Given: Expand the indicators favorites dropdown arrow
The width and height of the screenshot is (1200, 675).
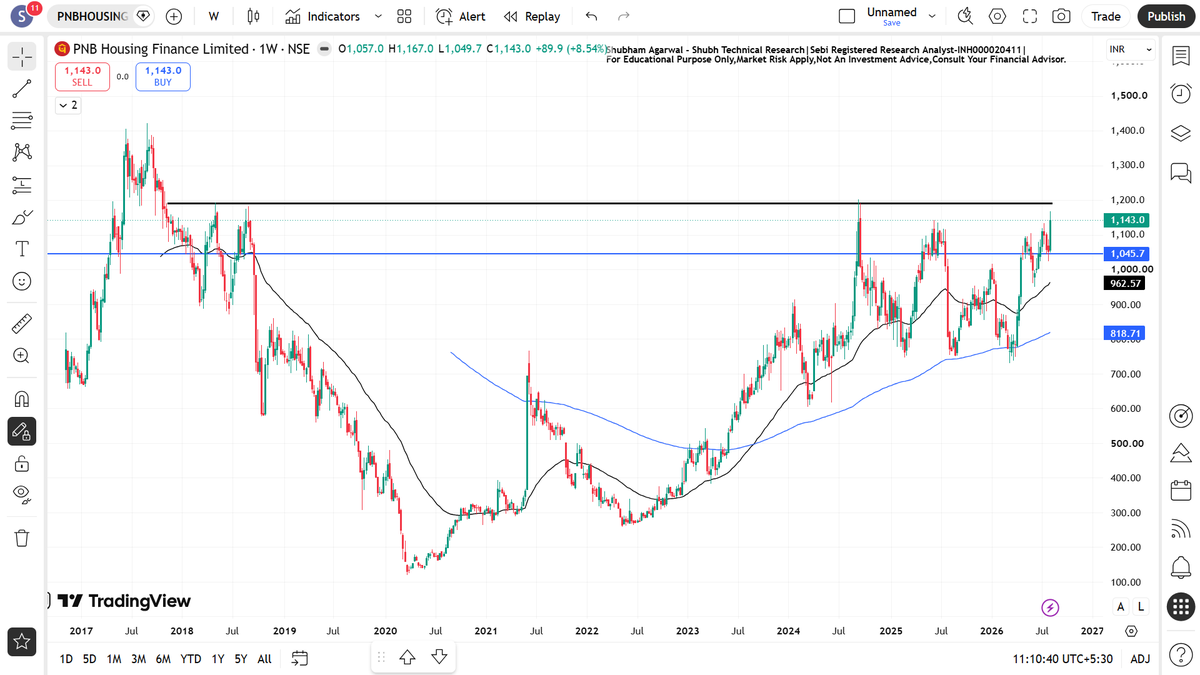Looking at the screenshot, I should click(x=377, y=16).
